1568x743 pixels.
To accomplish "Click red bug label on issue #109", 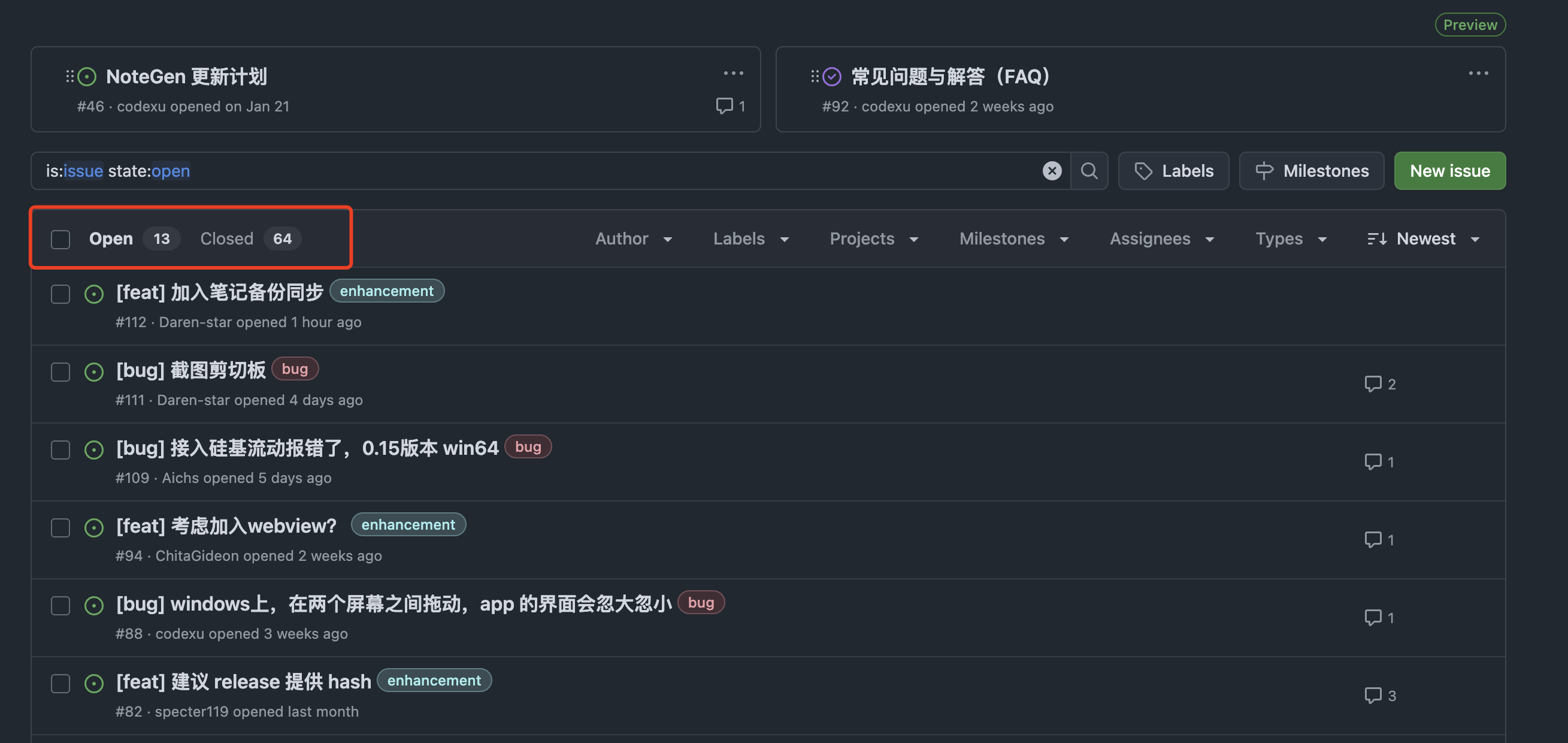I will pyautogui.click(x=528, y=446).
